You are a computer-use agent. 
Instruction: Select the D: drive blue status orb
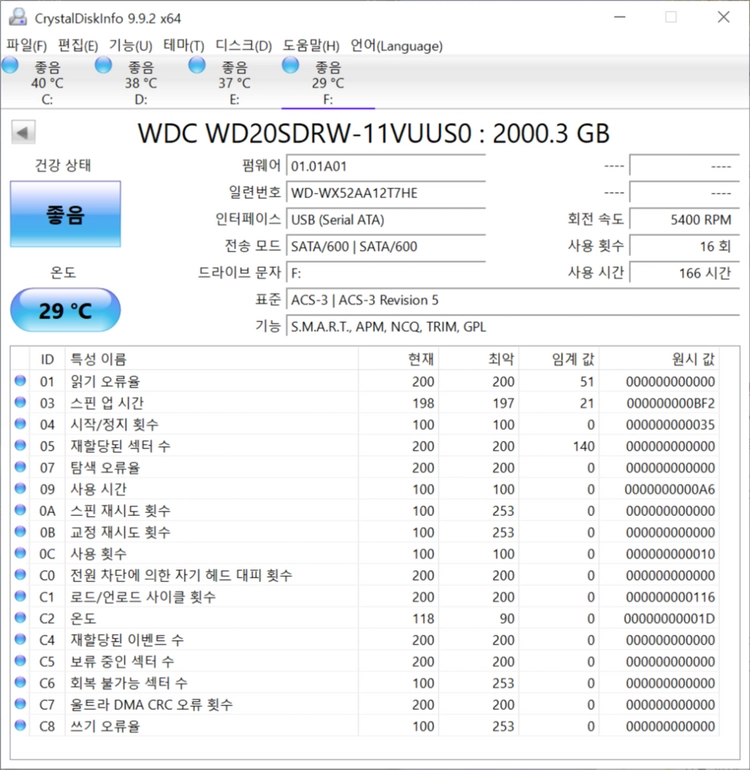point(103,65)
